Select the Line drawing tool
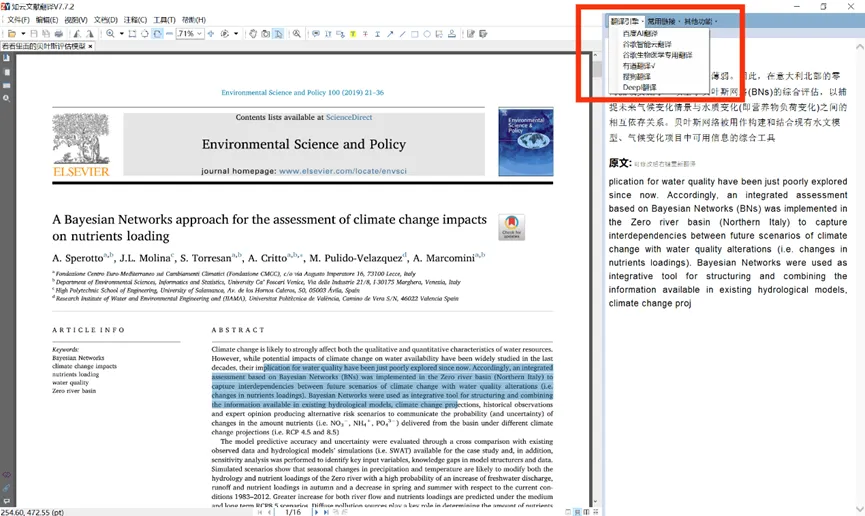 [x=402, y=34]
